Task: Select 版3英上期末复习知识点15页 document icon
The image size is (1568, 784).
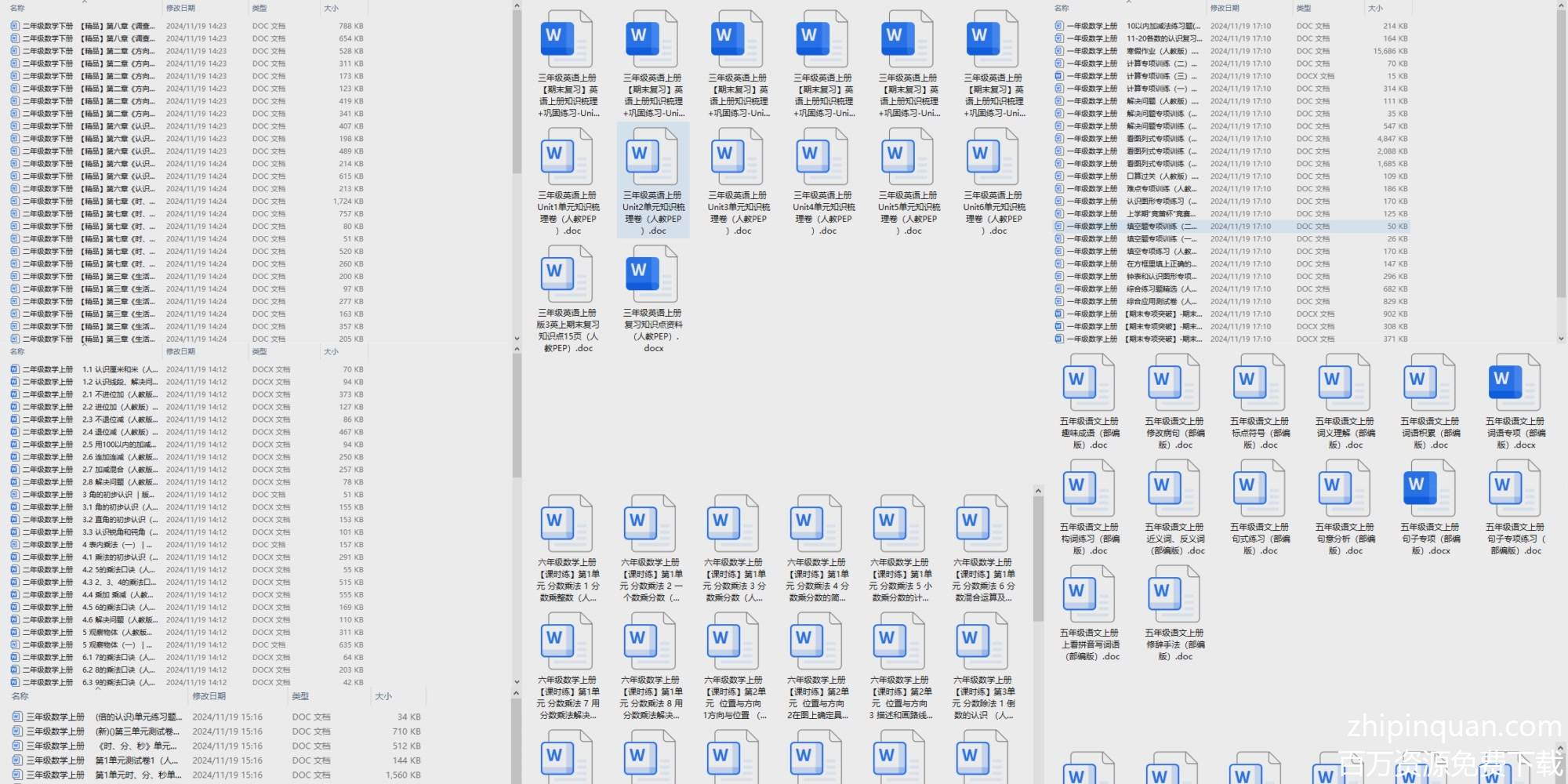Action: (567, 274)
